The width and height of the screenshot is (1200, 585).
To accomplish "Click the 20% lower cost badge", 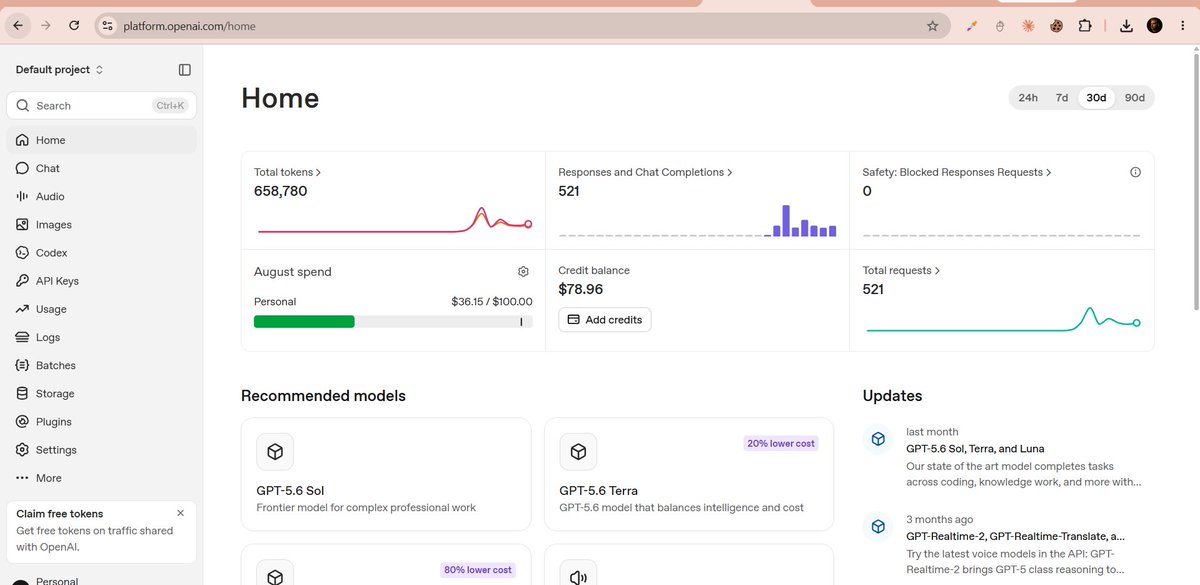I will 781,443.
